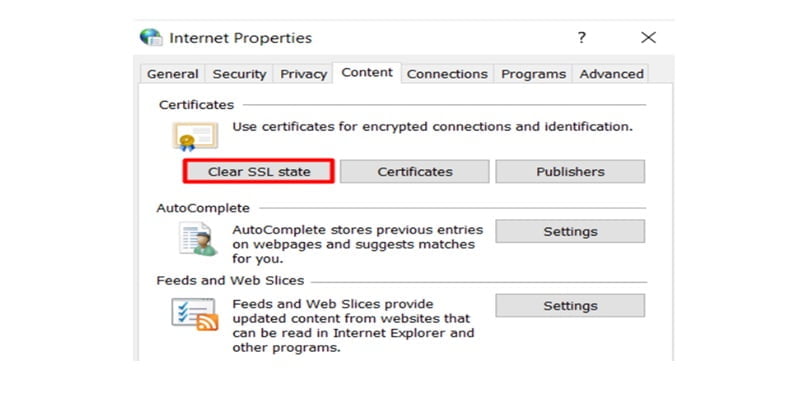Close the Internet Properties dialog
800x413 pixels.
tap(648, 37)
